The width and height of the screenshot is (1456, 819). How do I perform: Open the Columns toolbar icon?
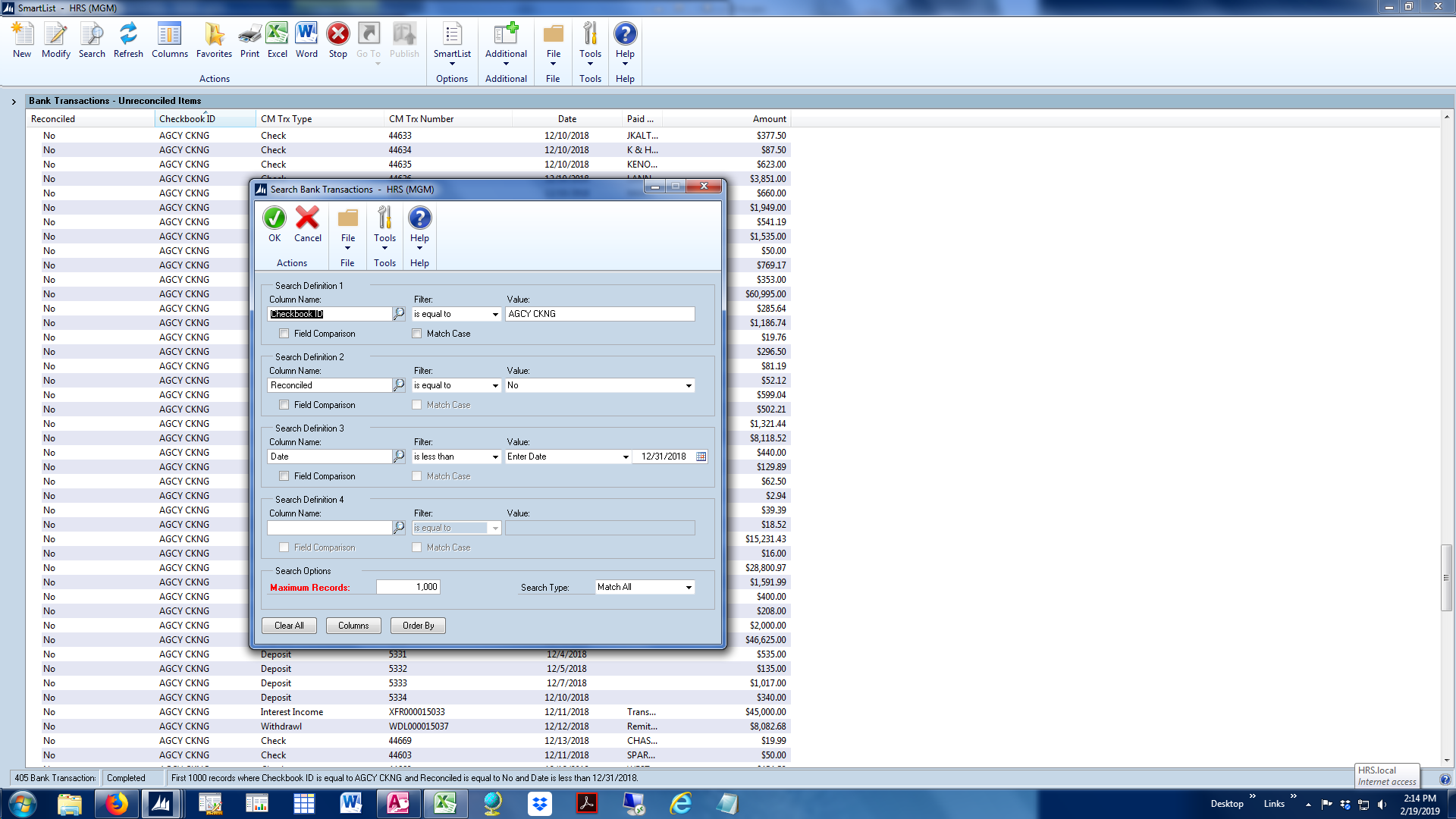169,35
